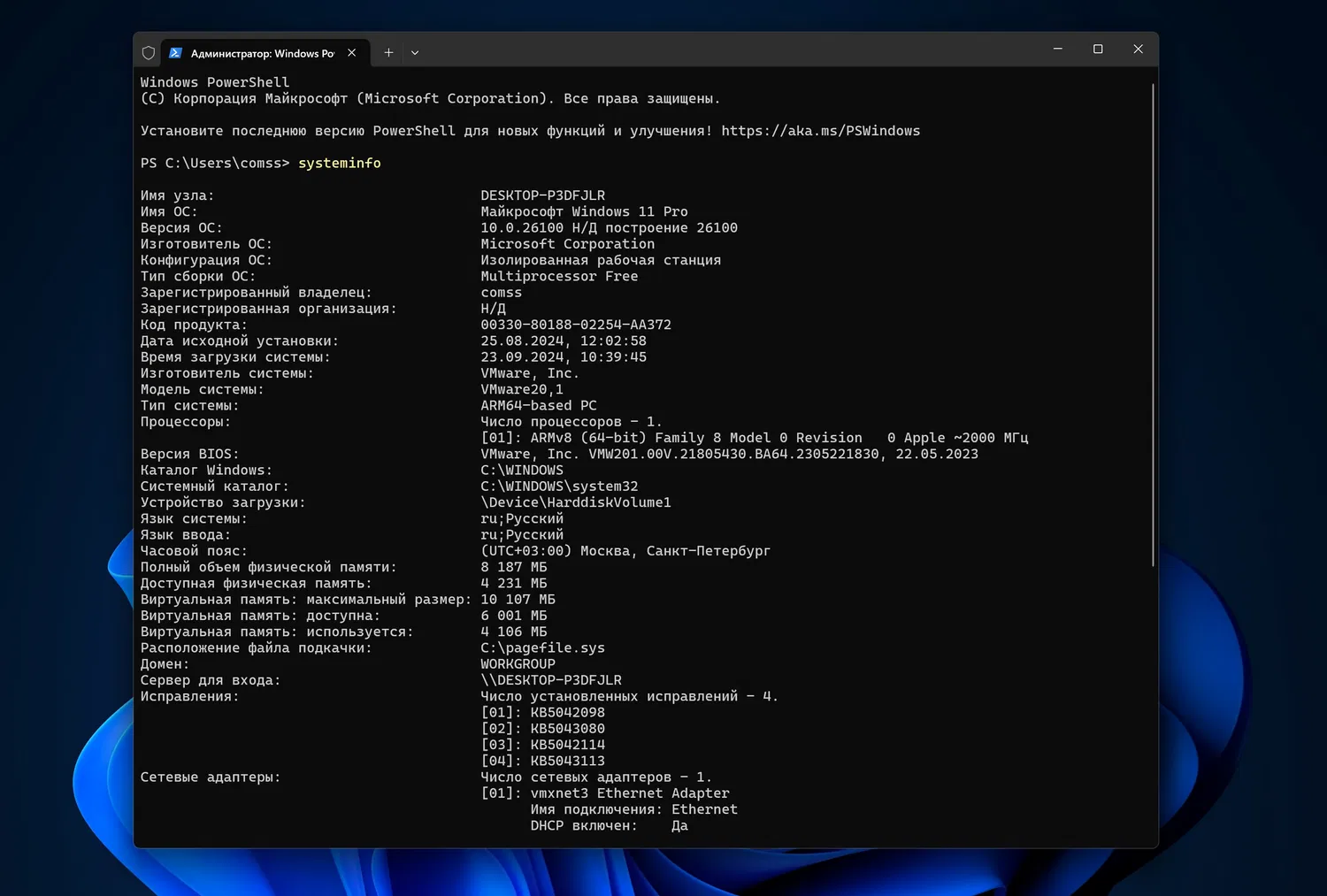Image resolution: width=1327 pixels, height=896 pixels.
Task: Click the virtual memory in use 4 106 МБ
Action: point(514,632)
